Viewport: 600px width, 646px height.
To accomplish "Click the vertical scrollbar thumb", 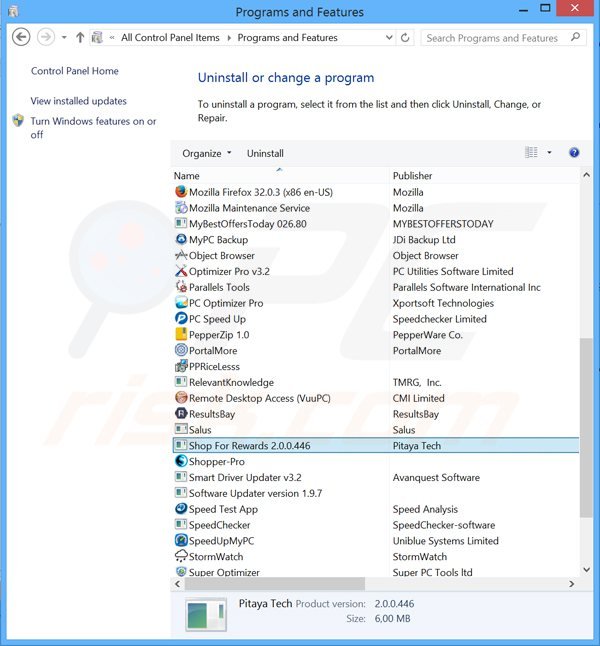I will click(x=586, y=428).
